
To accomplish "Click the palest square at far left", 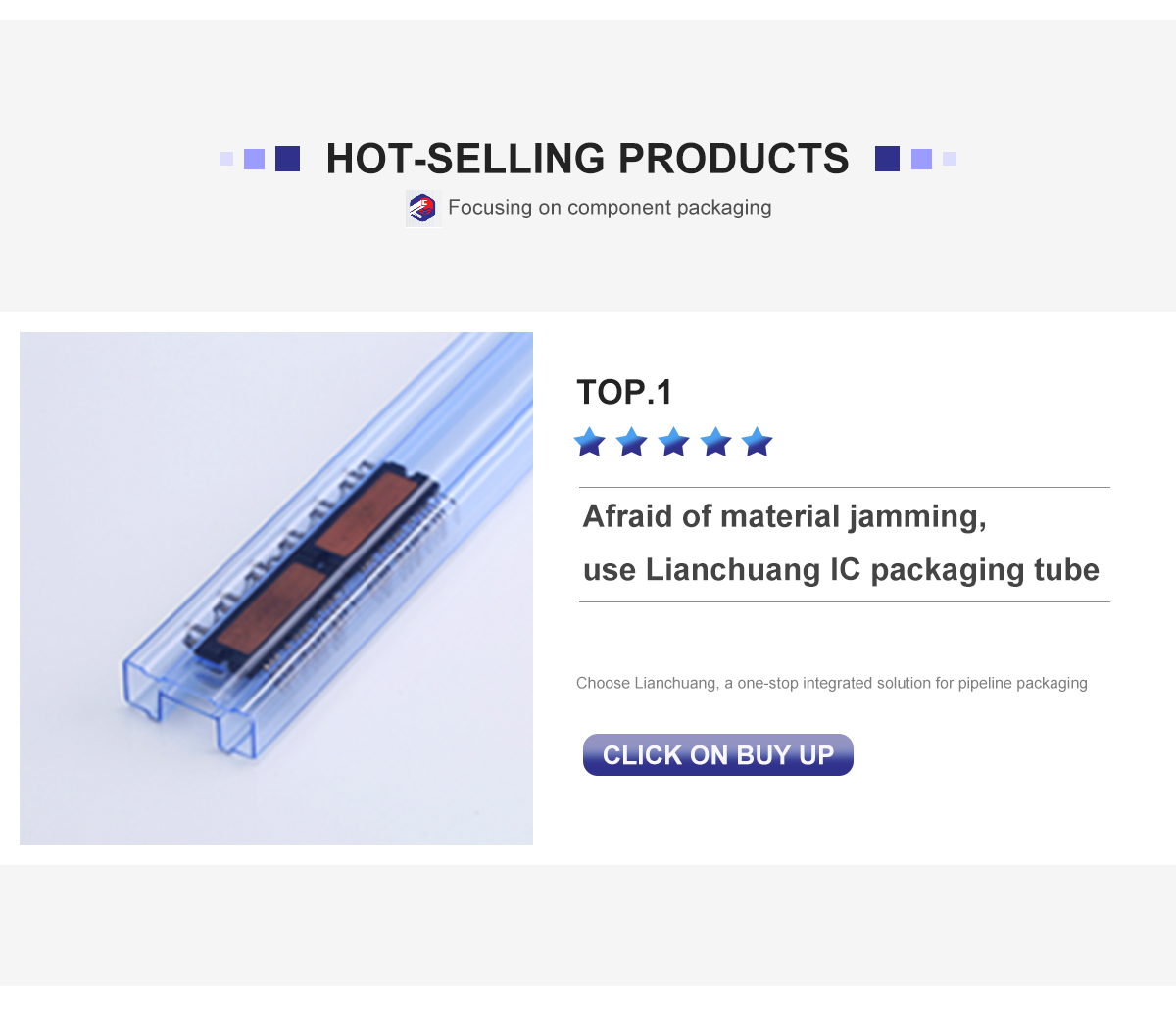I will pyautogui.click(x=226, y=159).
